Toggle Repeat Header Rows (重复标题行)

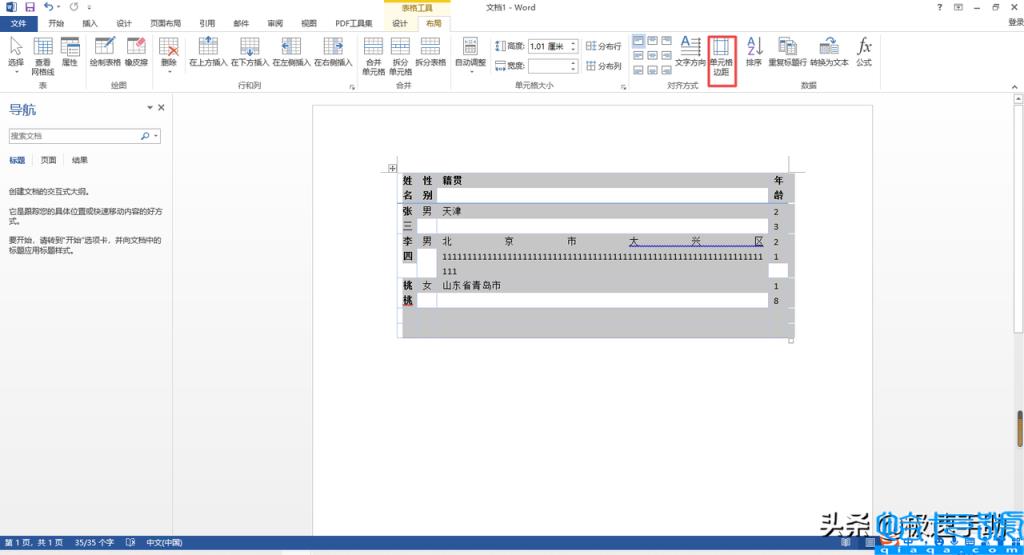point(788,53)
